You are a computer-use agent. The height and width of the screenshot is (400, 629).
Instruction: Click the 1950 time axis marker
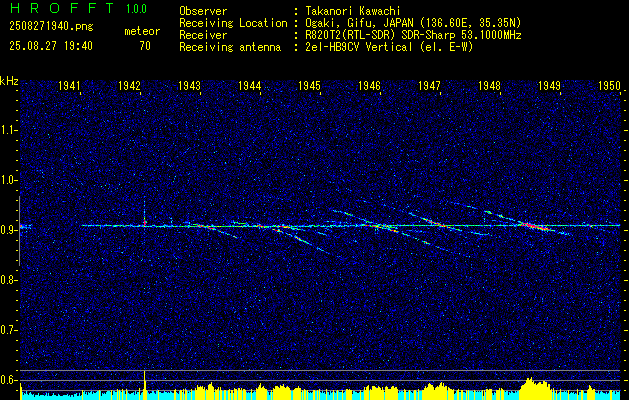609,85
